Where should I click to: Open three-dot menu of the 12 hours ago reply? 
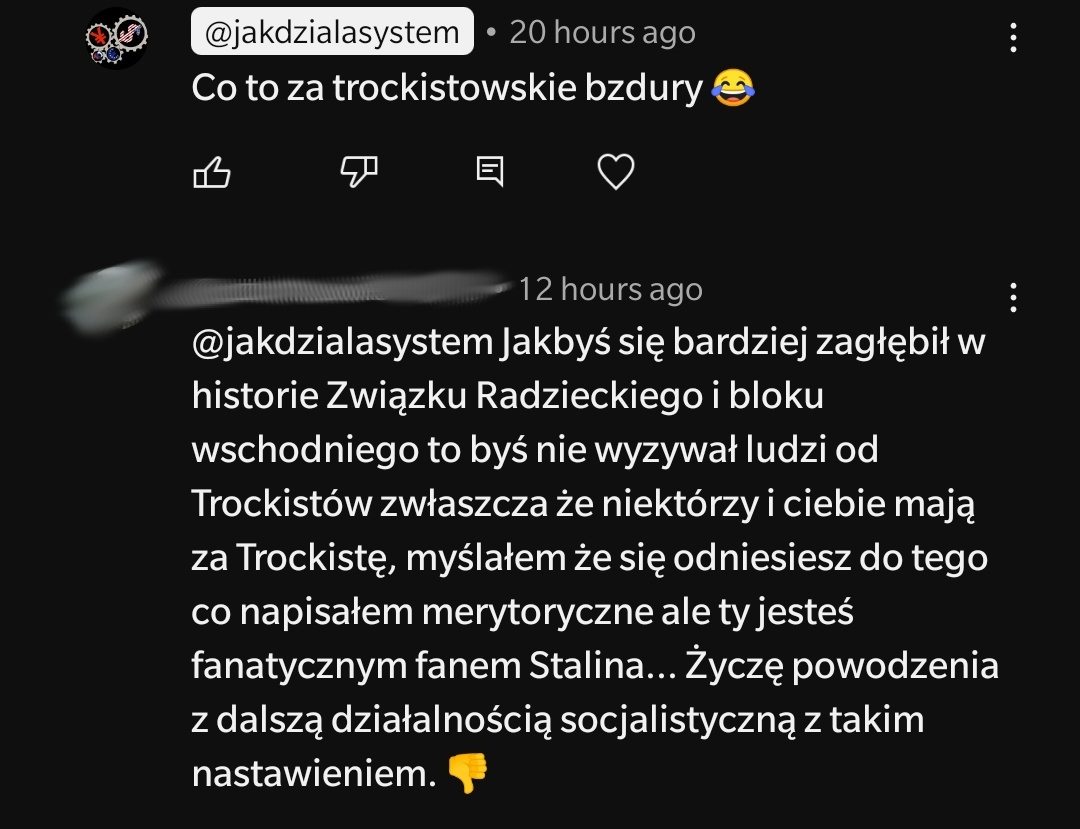point(1013,297)
